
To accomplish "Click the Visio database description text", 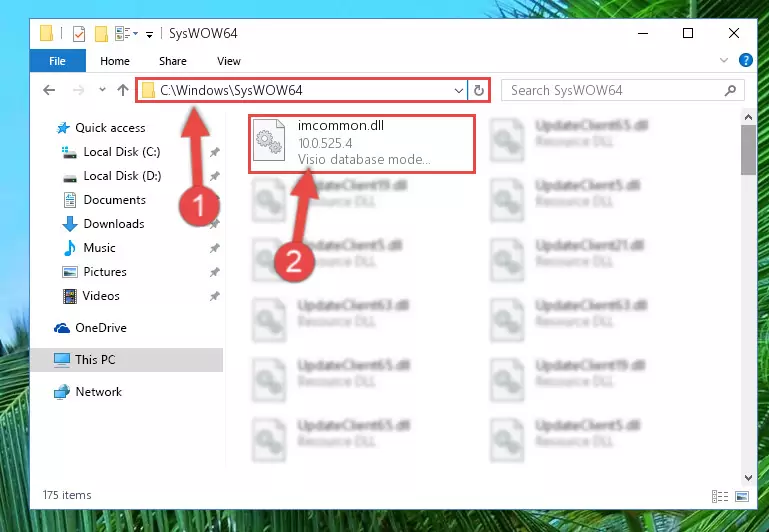I will click(364, 159).
